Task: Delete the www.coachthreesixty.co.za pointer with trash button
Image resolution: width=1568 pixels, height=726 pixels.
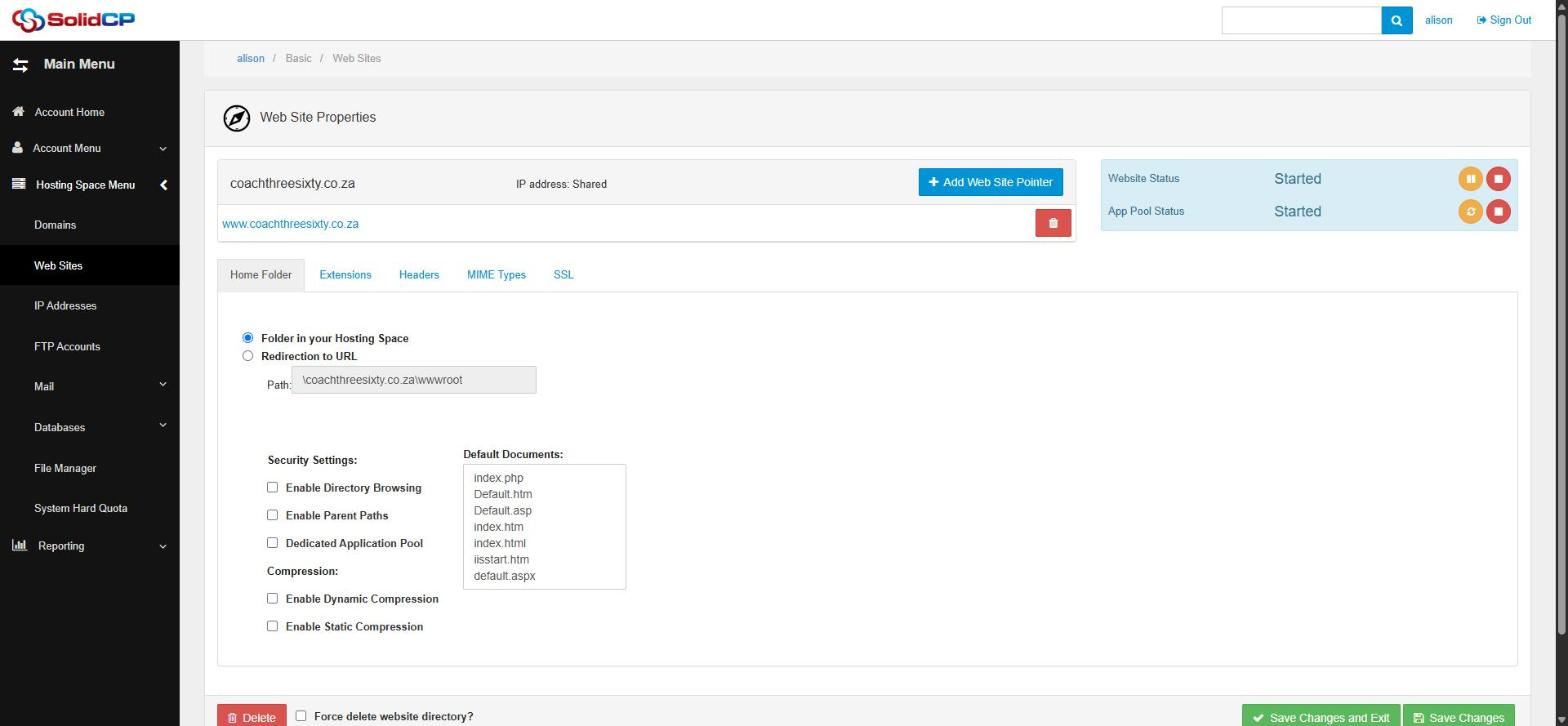Action: pos(1053,223)
